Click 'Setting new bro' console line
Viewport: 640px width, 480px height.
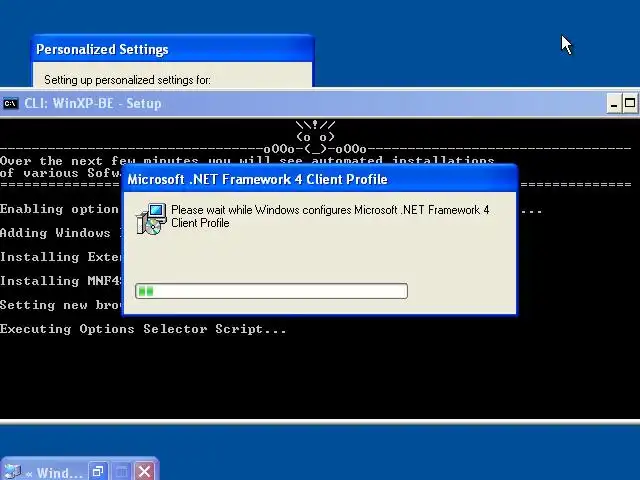click(61, 305)
